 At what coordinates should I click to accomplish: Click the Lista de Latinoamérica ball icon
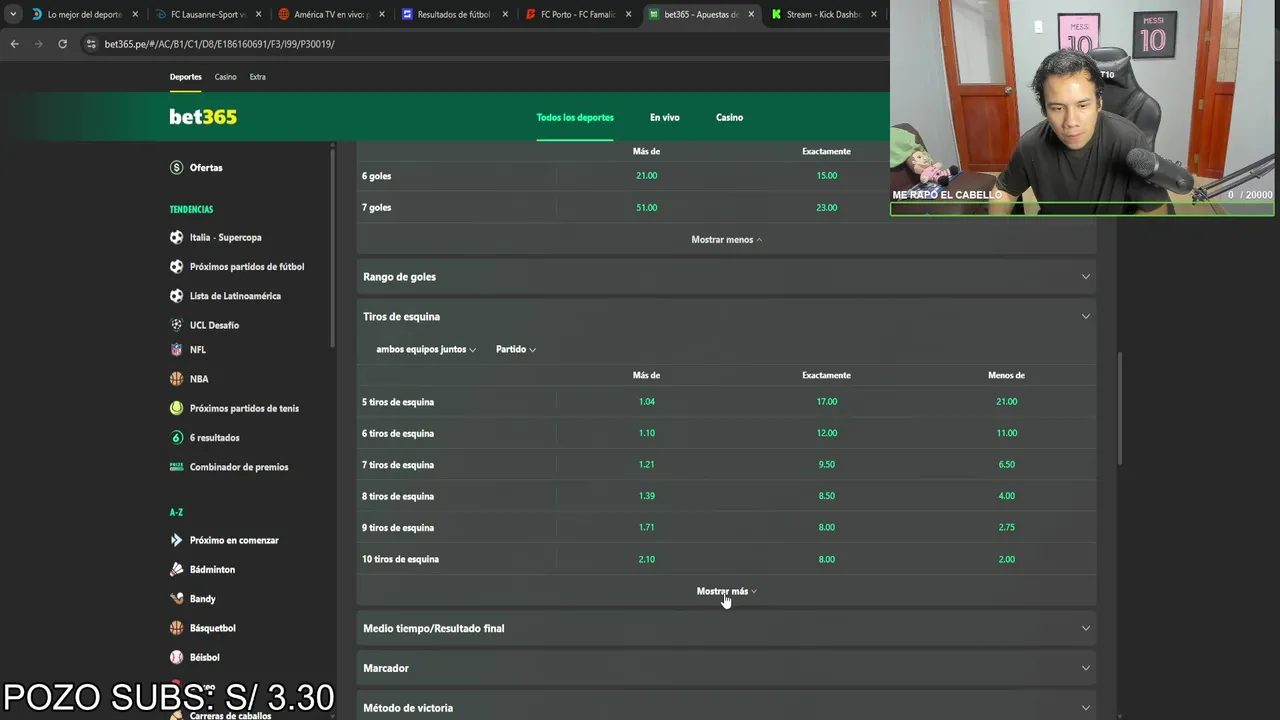point(177,296)
